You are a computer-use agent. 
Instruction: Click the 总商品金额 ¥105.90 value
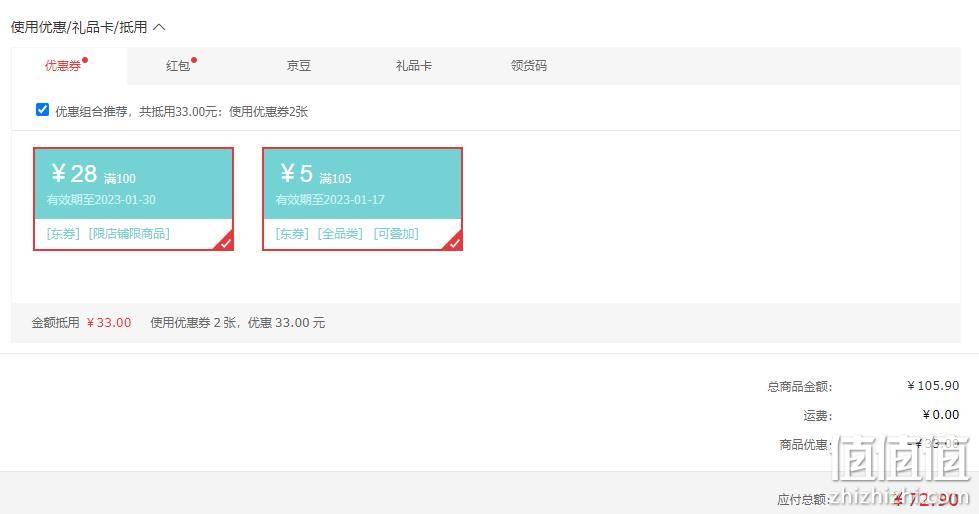[933, 386]
